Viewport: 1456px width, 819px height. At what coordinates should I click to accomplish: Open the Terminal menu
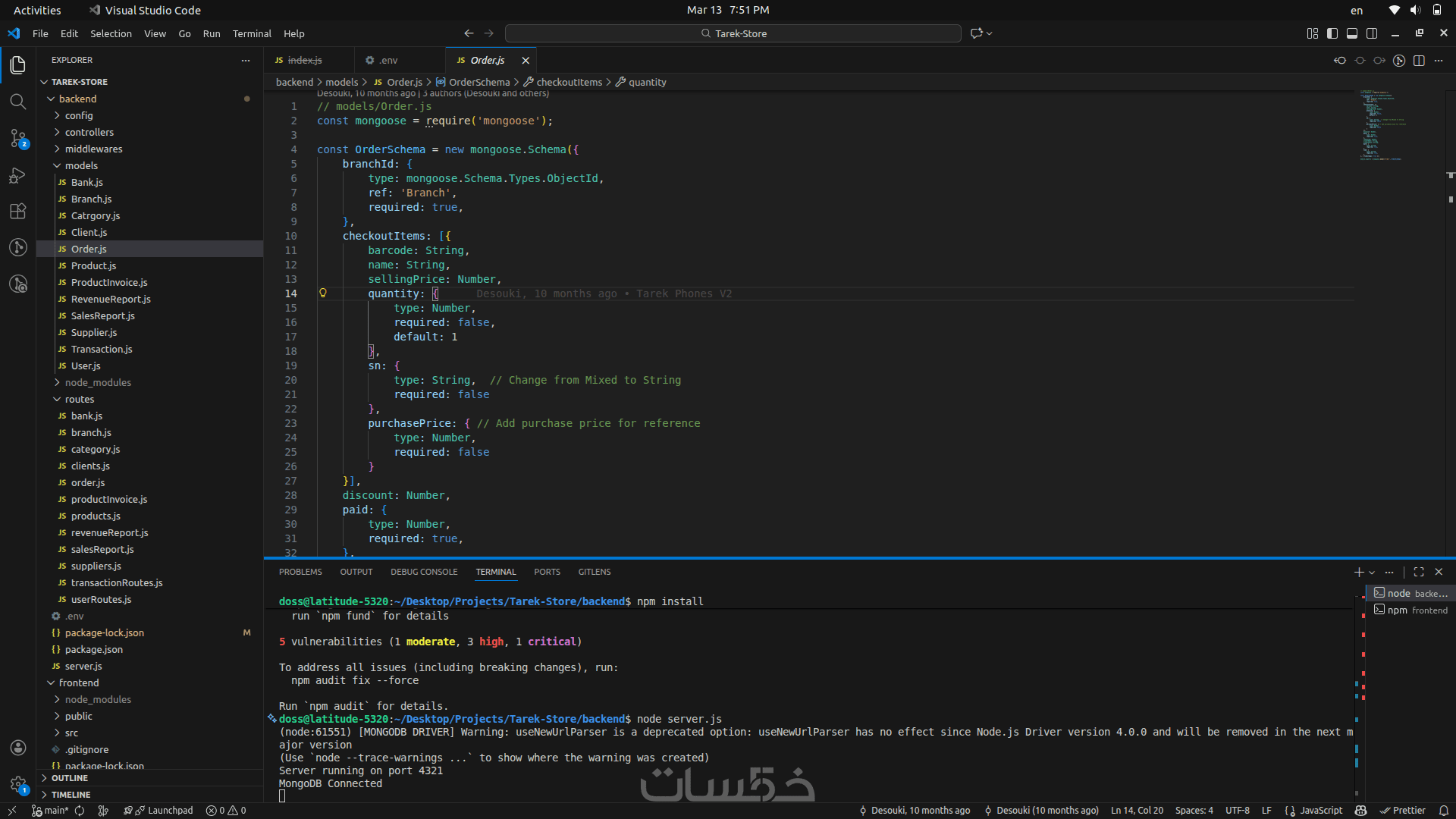pos(251,33)
